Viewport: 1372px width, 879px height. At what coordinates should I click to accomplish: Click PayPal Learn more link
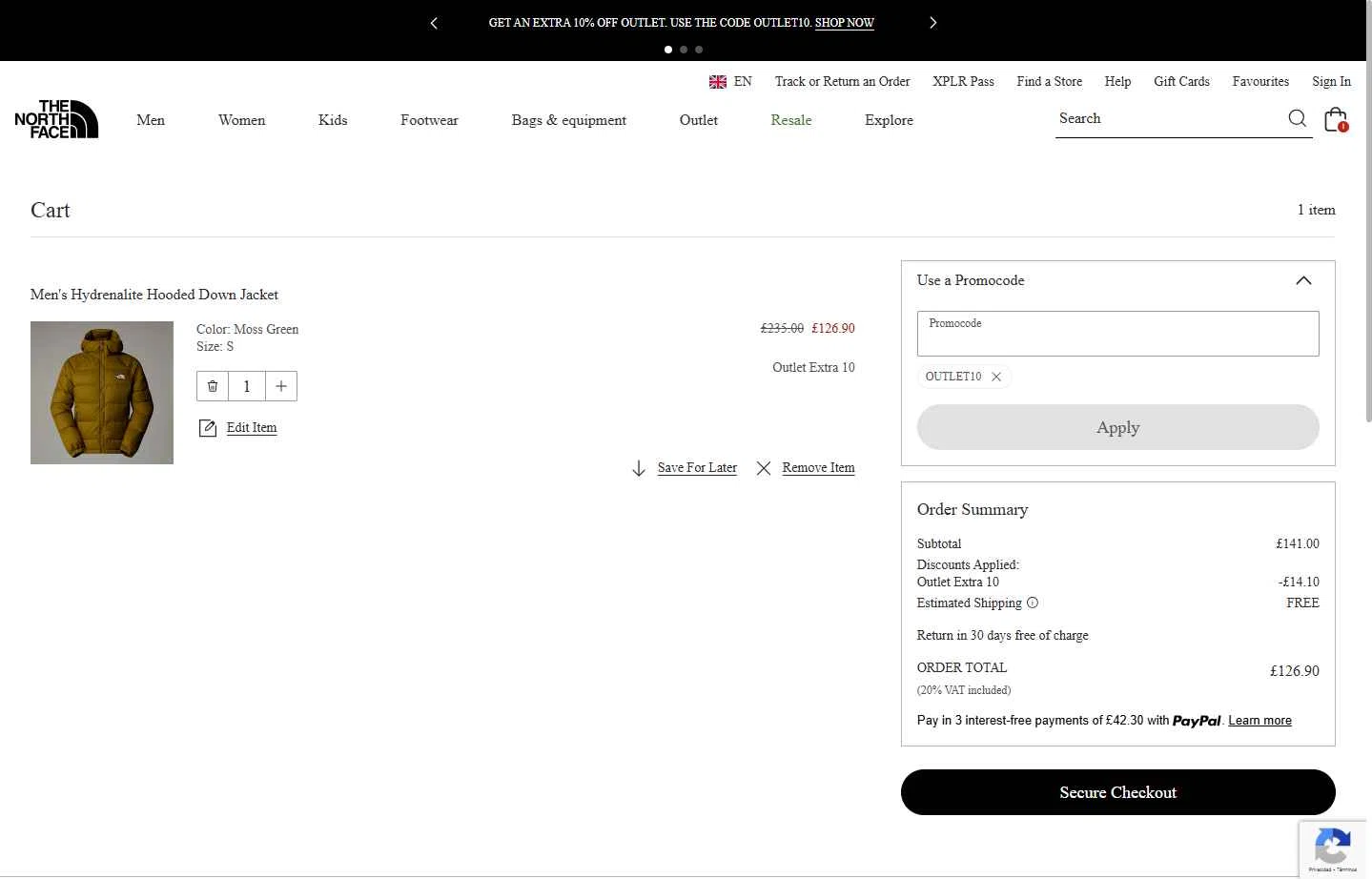1259,721
